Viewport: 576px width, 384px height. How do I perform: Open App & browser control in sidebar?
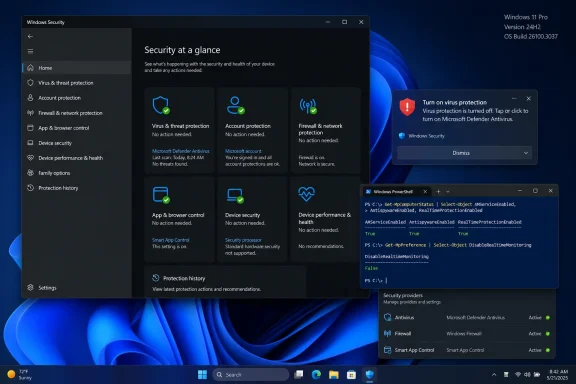tap(76, 128)
